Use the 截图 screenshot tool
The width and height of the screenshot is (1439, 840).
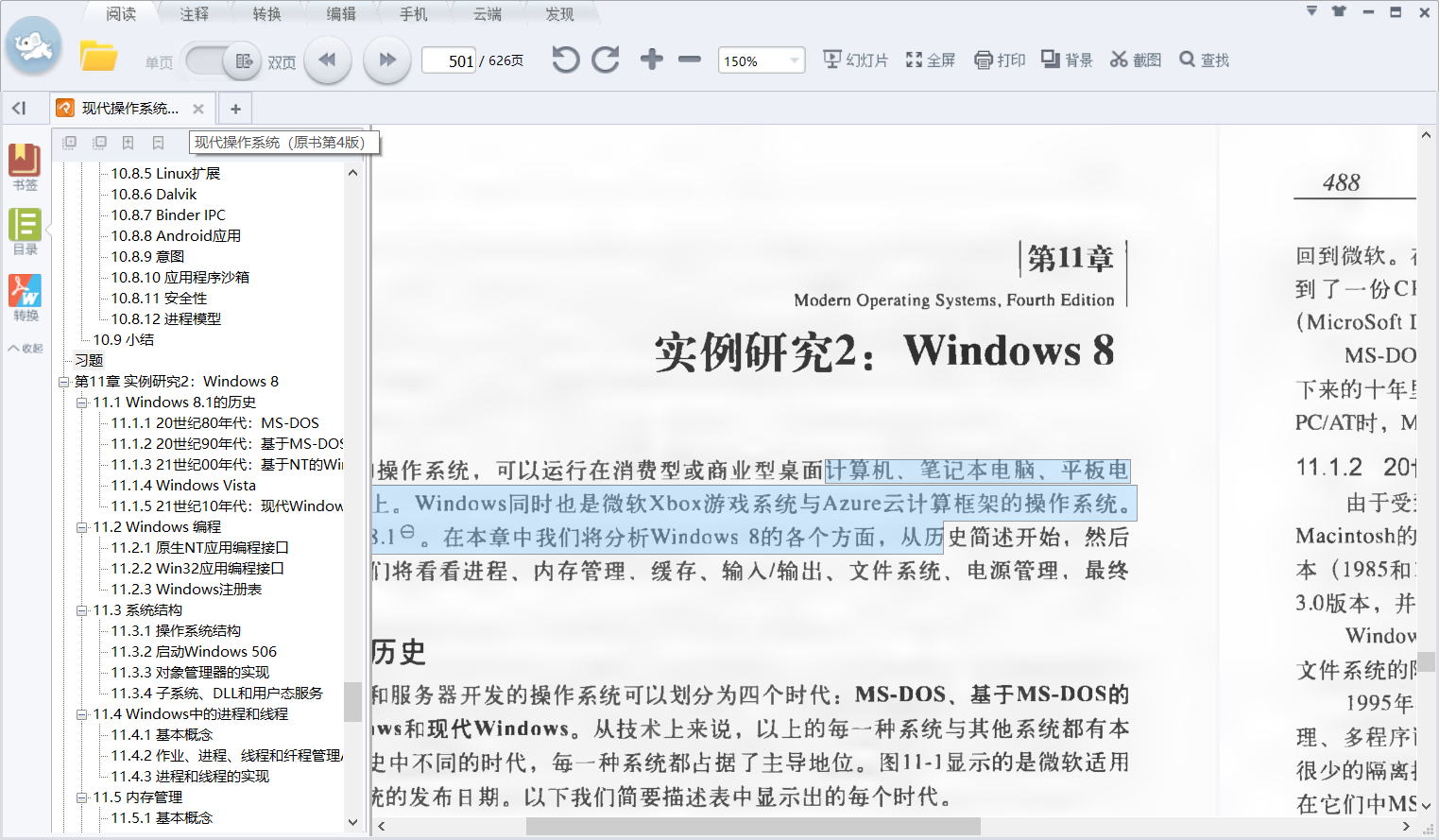[1135, 60]
